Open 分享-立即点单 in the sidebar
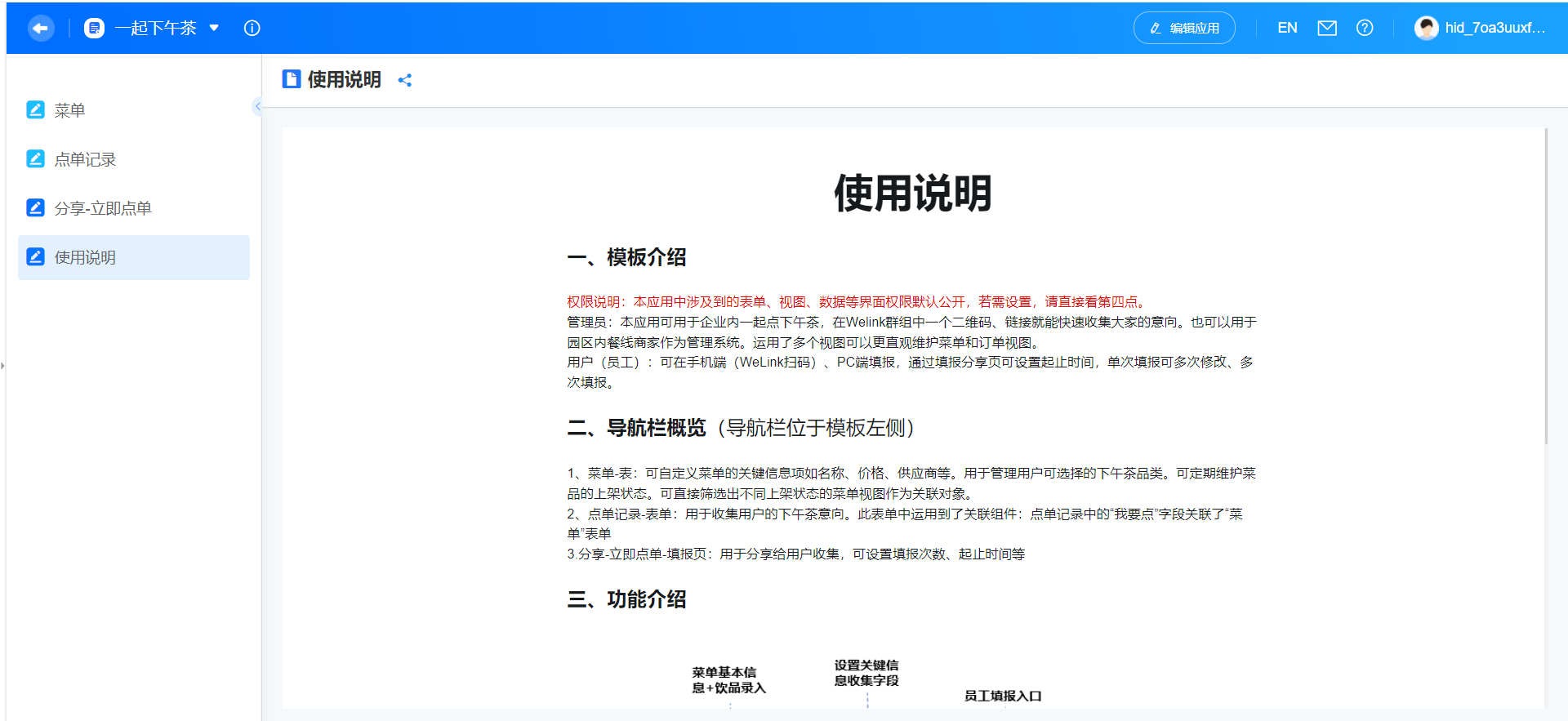Image resolution: width=1568 pixels, height=721 pixels. [x=134, y=208]
